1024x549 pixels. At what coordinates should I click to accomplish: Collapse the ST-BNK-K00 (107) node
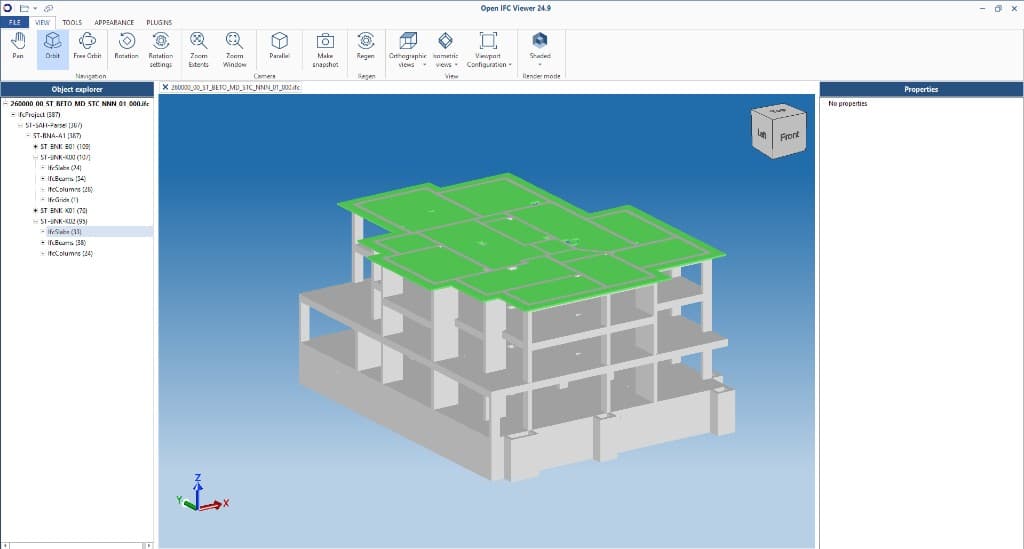[x=35, y=157]
